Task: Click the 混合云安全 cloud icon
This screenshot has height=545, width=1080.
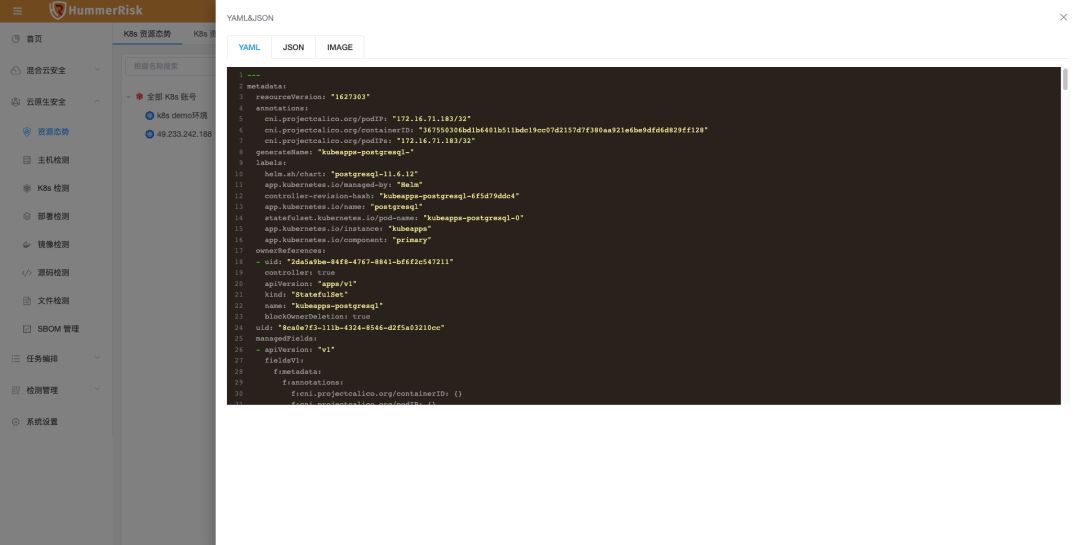Action: pos(16,70)
